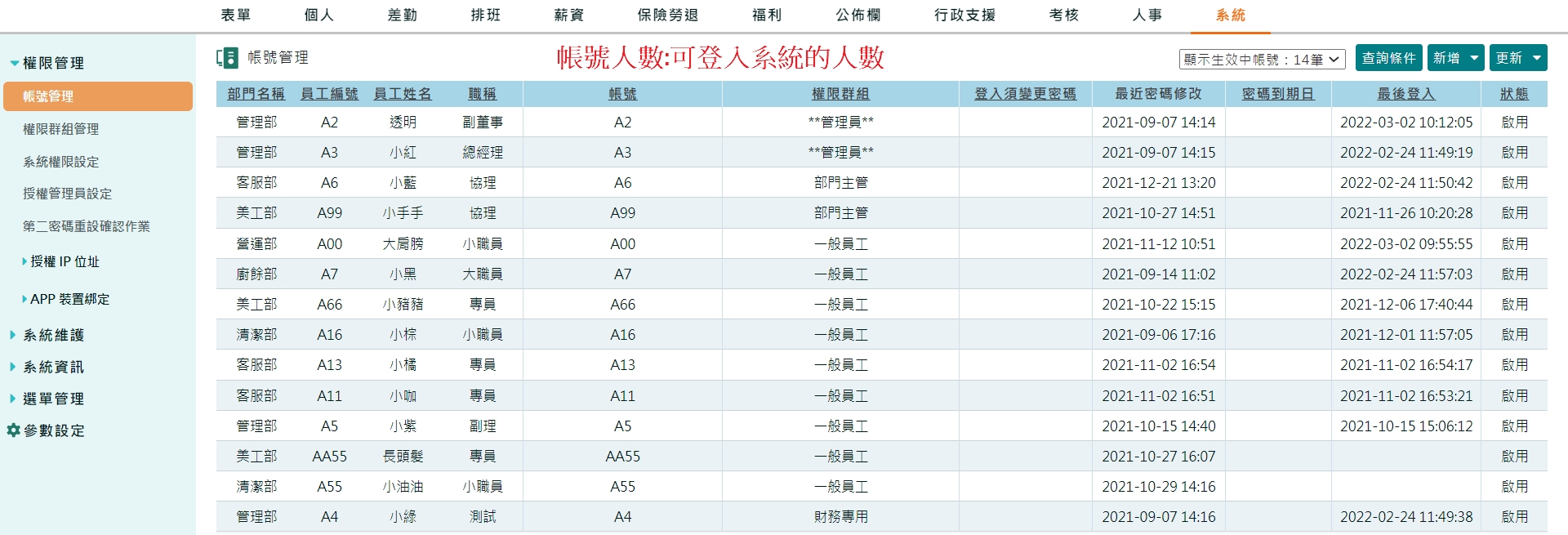Collapse the 權限管理 sidebar section
Viewport: 1568px width, 535px height.
(x=14, y=63)
